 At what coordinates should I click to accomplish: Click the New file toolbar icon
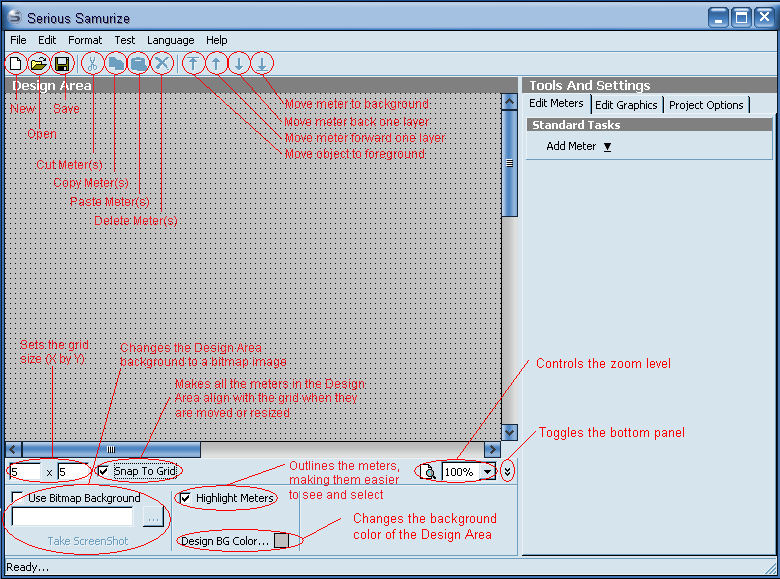pos(15,64)
